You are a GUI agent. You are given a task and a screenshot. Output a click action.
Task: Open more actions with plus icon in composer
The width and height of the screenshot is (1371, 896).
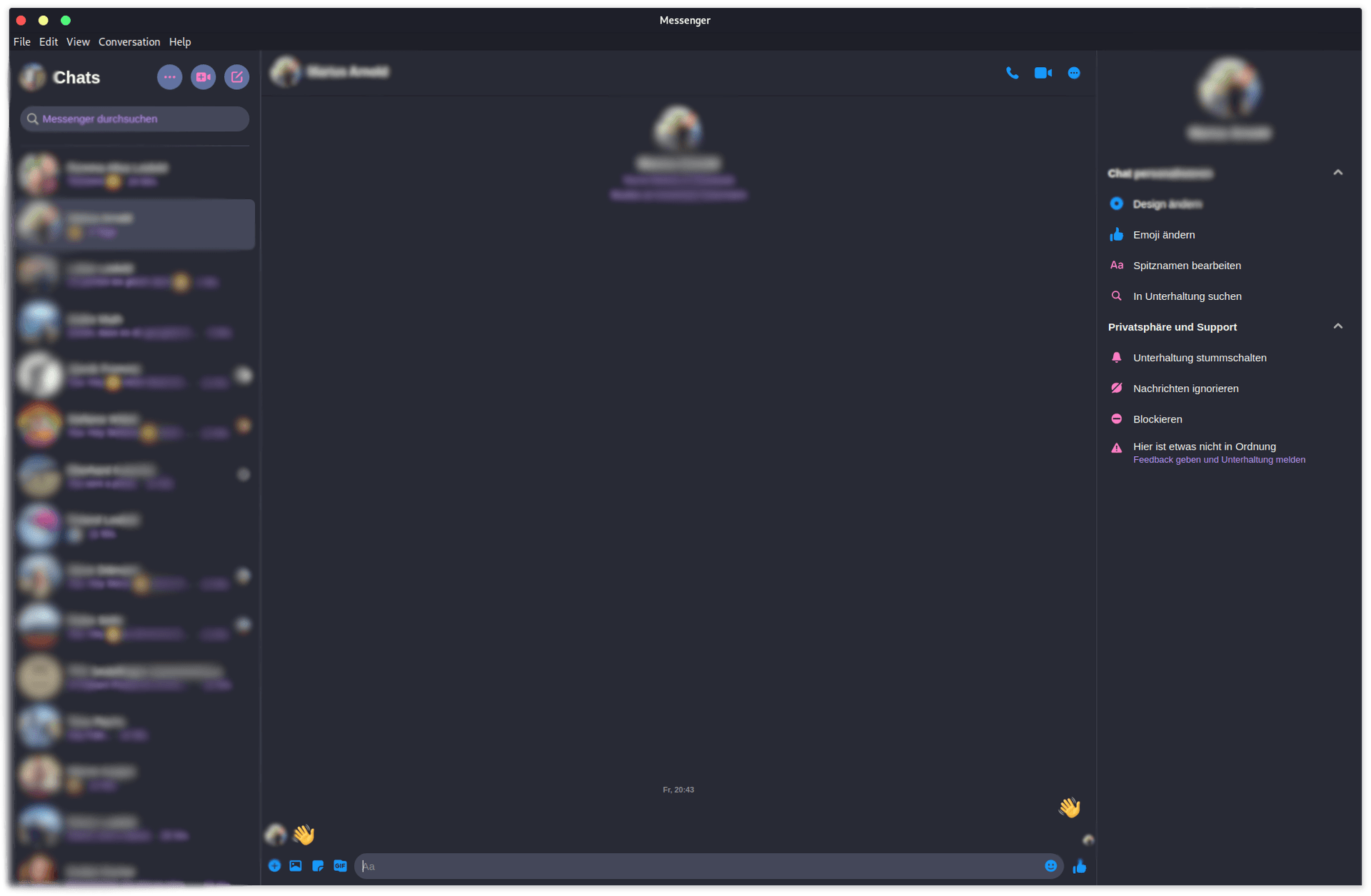click(274, 866)
